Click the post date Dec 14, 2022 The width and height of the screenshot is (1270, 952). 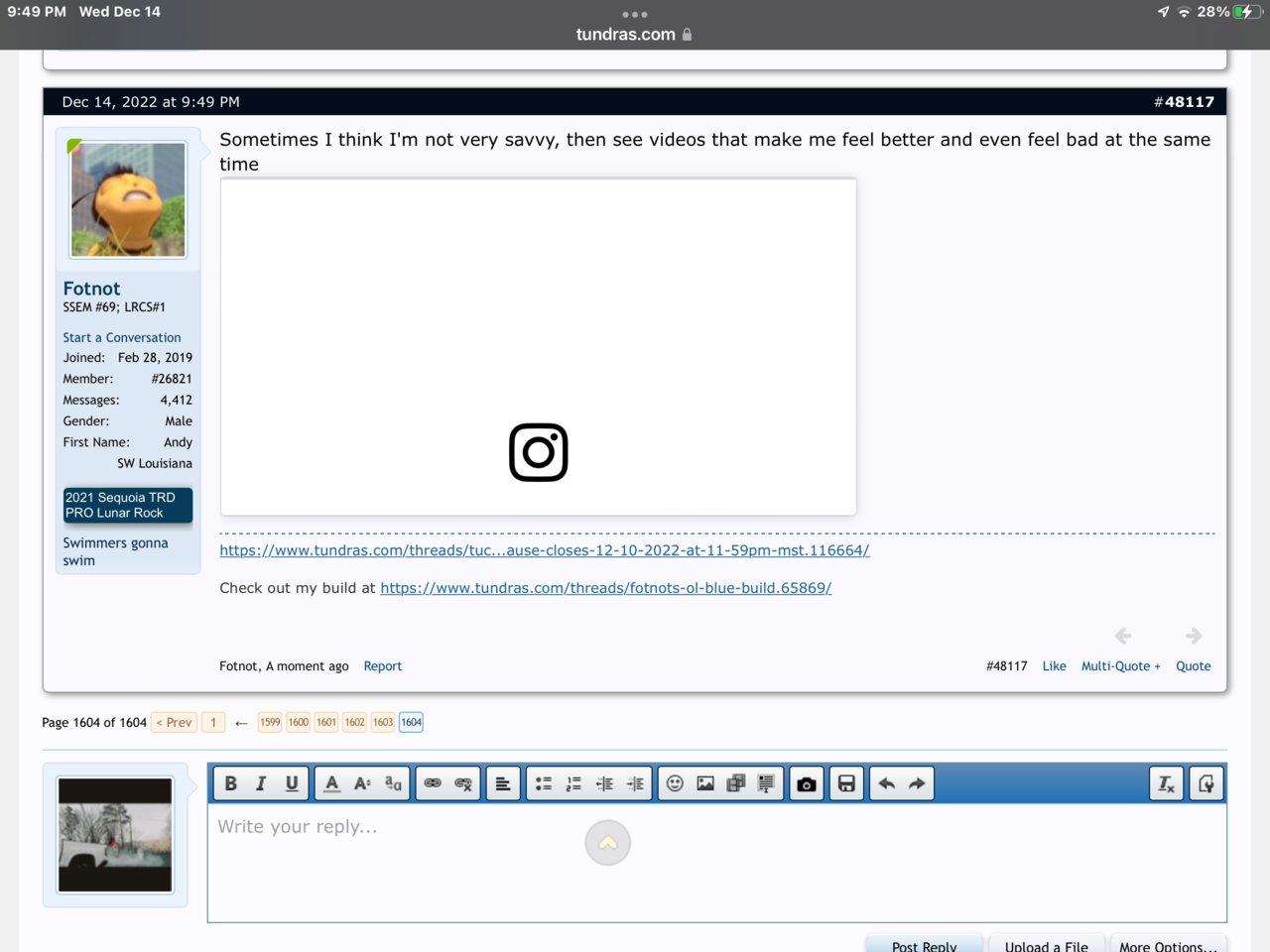tap(150, 102)
